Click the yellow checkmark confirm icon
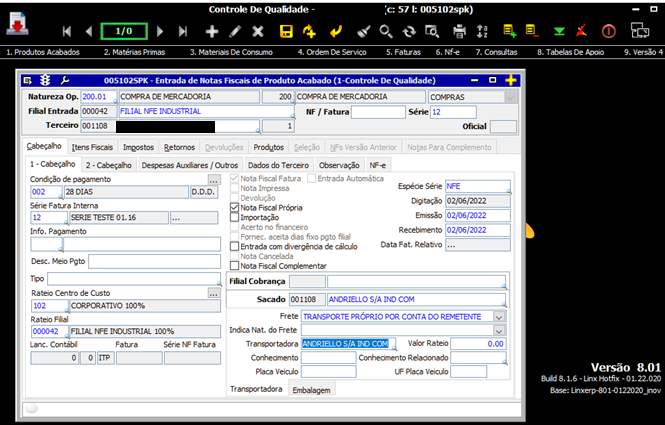The width and height of the screenshot is (665, 425). [x=336, y=31]
